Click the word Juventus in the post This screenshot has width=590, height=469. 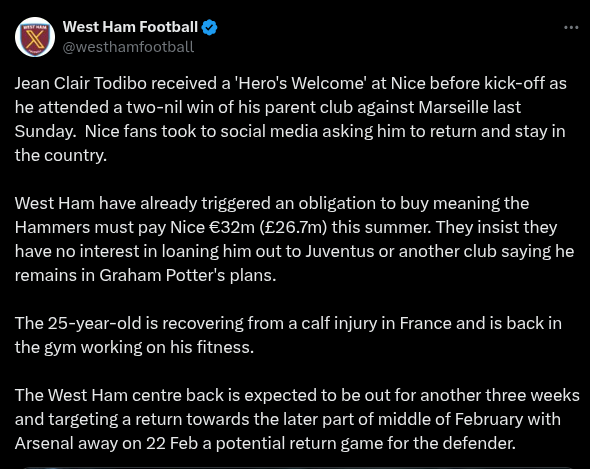click(x=339, y=251)
